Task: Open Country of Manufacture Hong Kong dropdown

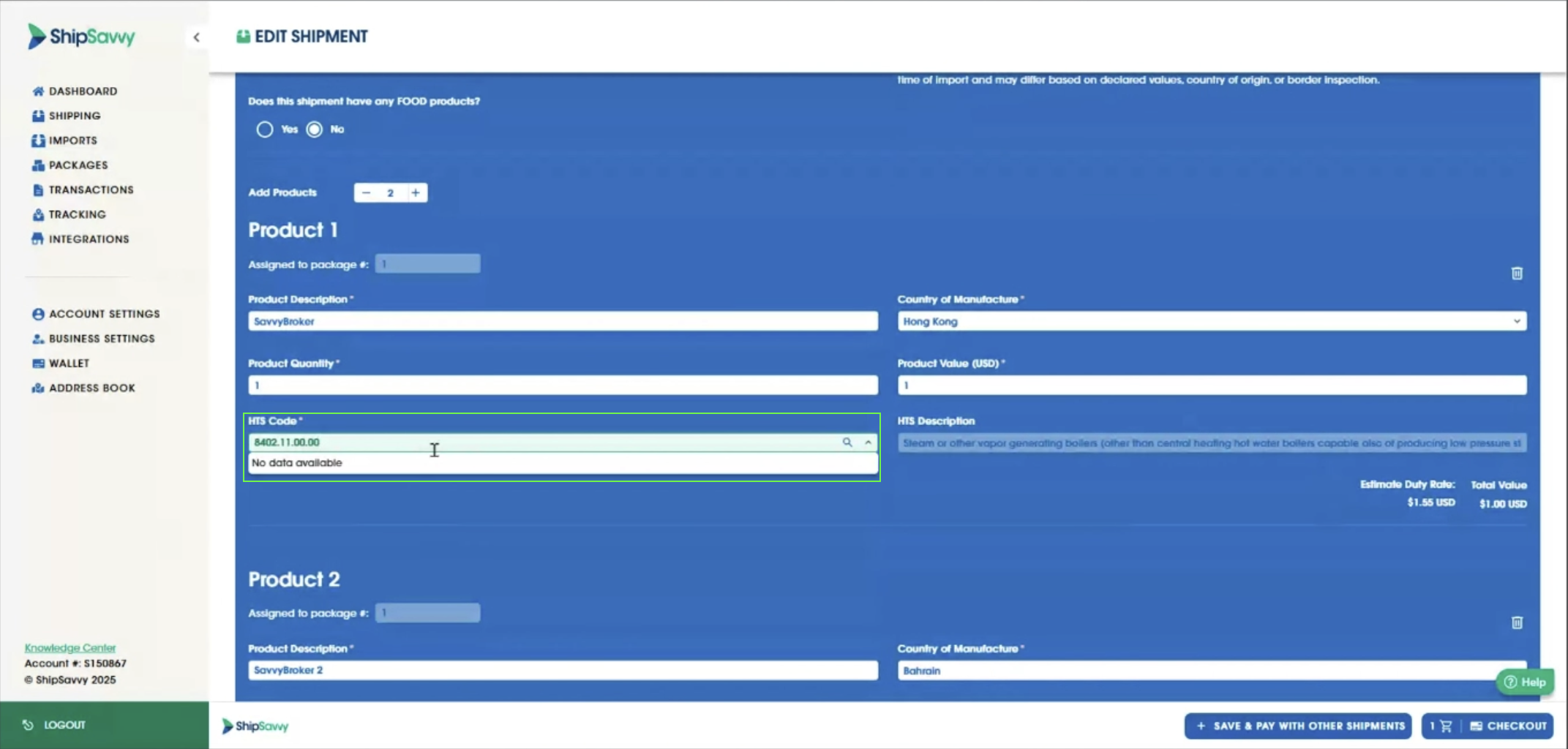Action: [x=1212, y=321]
